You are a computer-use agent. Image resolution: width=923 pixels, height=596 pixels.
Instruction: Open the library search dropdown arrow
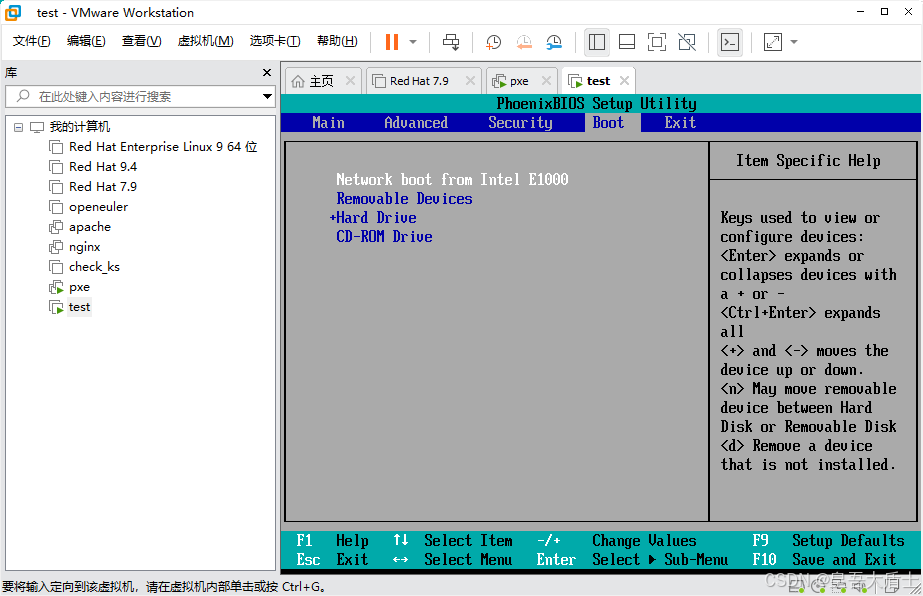(267, 96)
